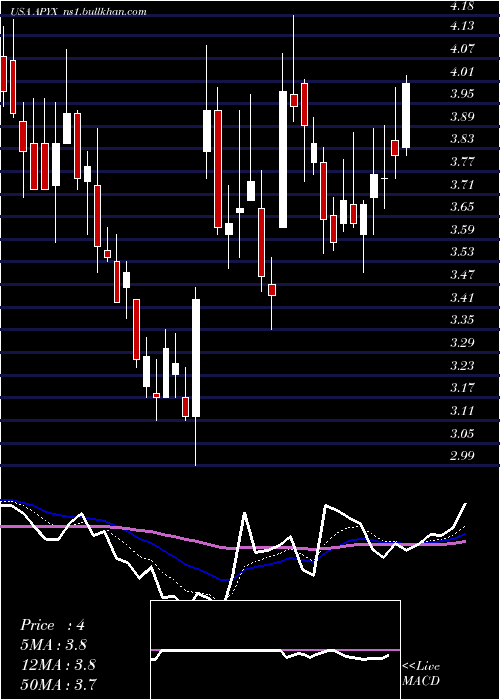Click the 3.53 price axis label
This screenshot has width=500, height=700.
(462, 252)
